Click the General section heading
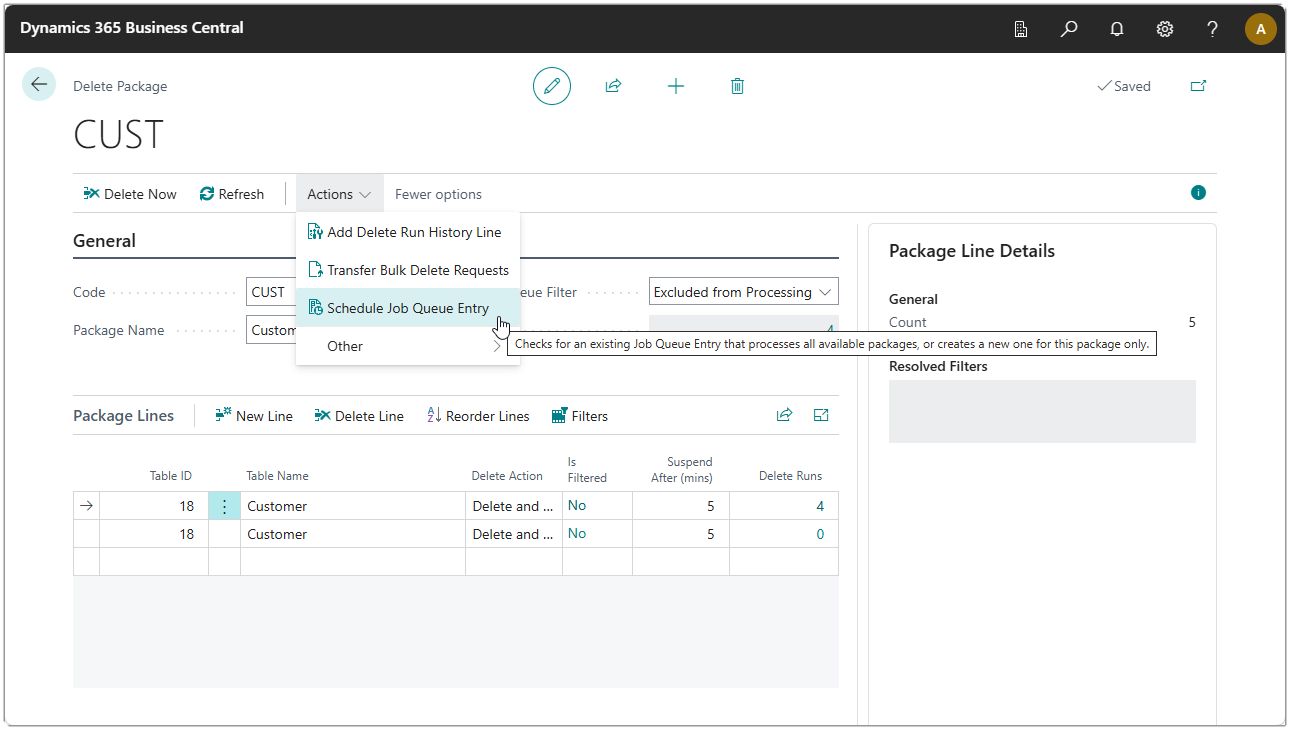The width and height of the screenshot is (1290, 730). [x=104, y=241]
